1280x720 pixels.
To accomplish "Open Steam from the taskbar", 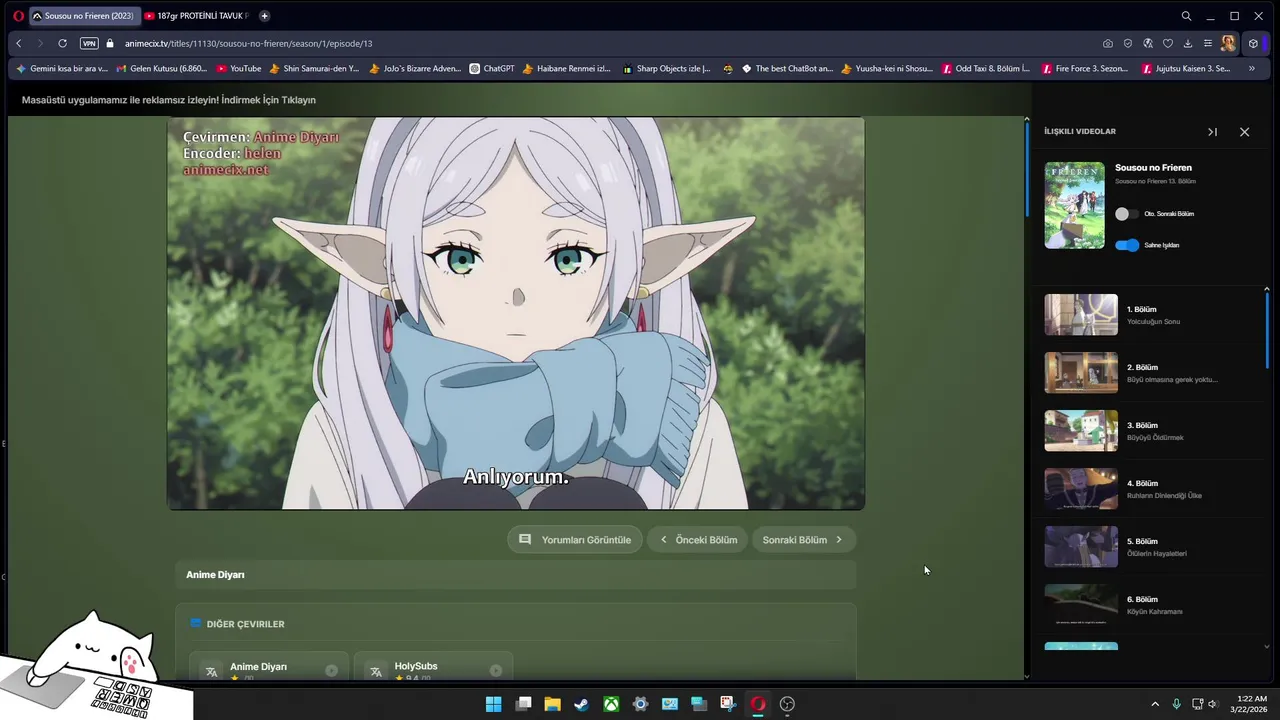I will click(581, 704).
